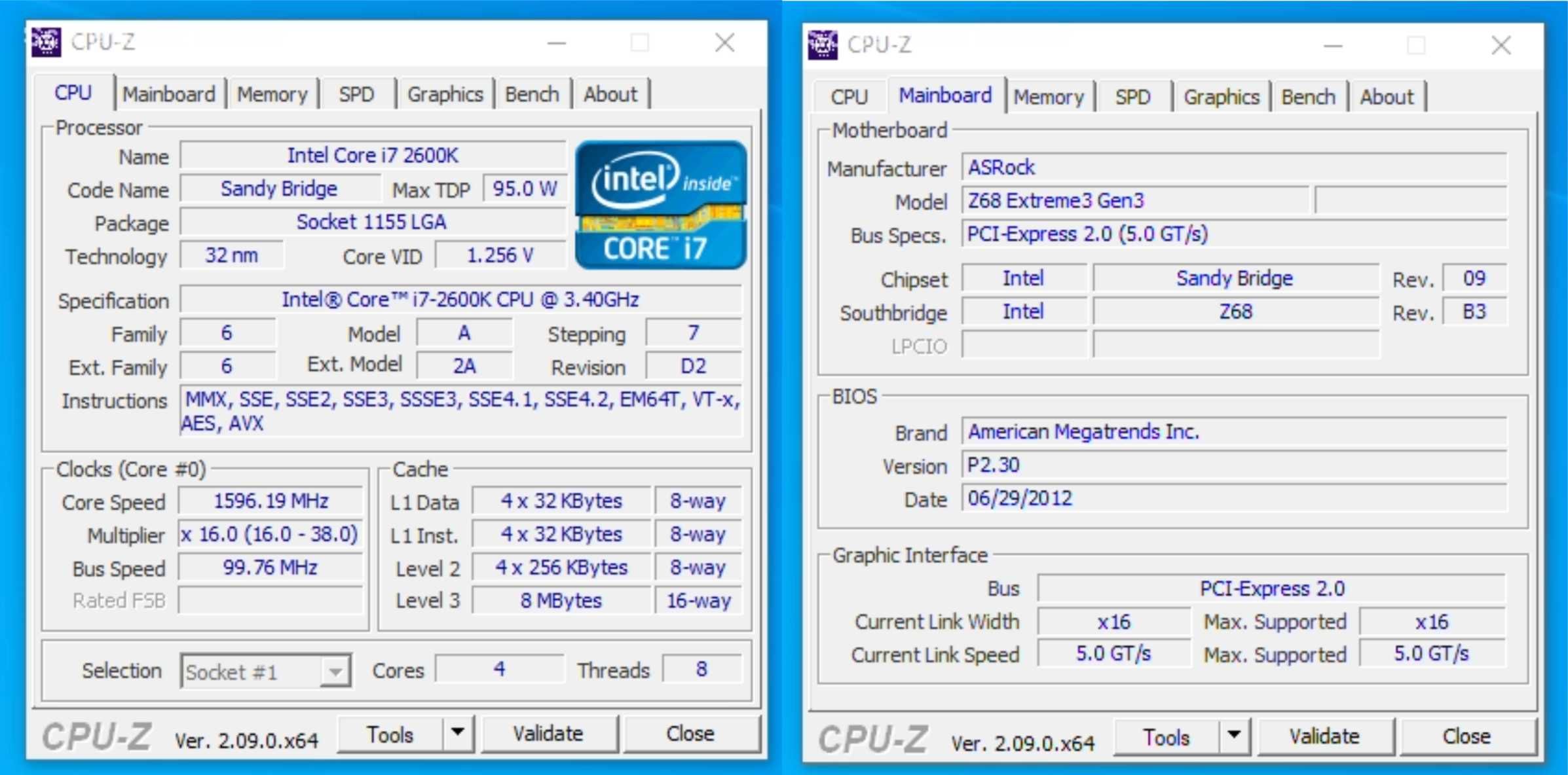Click BIOS Version value 'P2.30'

click(1235, 465)
